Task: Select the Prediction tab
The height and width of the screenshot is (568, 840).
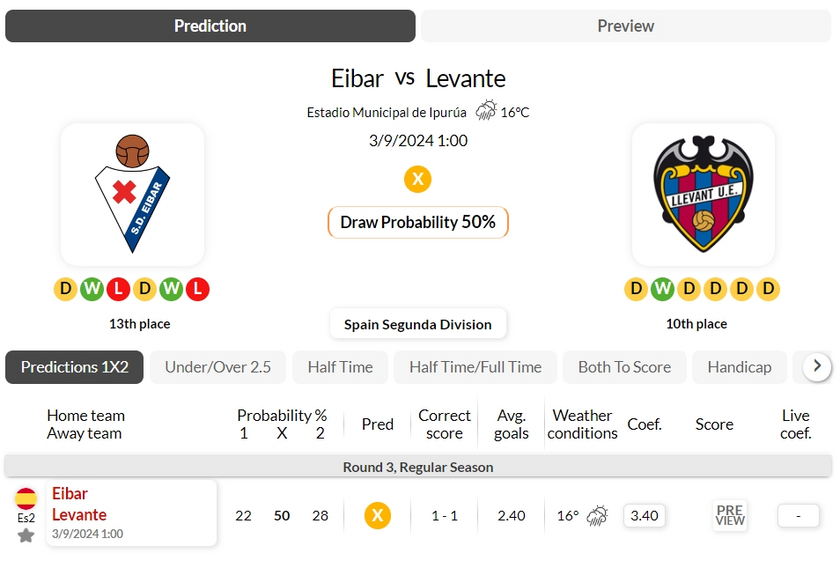Action: [210, 26]
